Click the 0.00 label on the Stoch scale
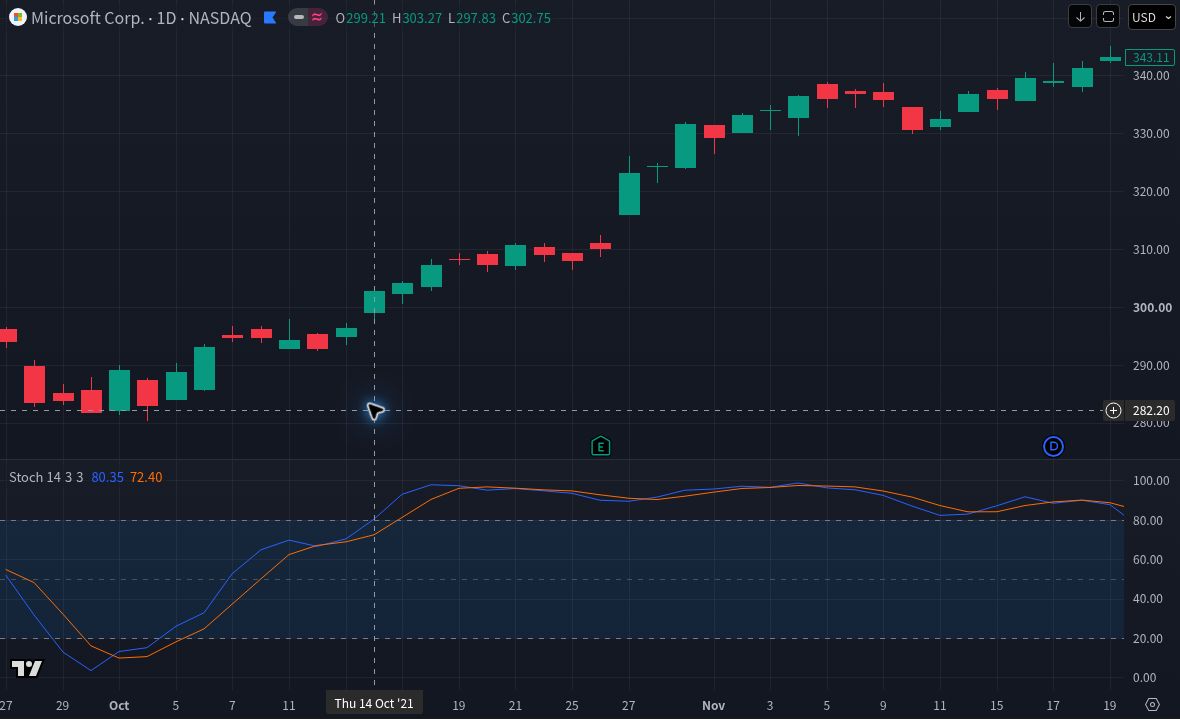This screenshot has height=719, width=1180. pyautogui.click(x=1145, y=678)
